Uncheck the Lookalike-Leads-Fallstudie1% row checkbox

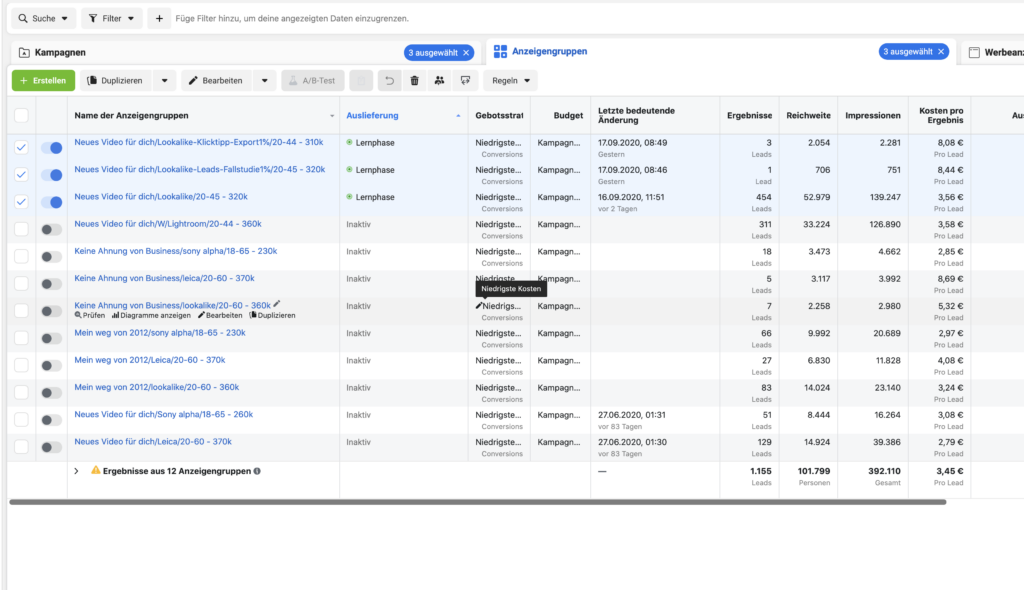click(x=22, y=175)
